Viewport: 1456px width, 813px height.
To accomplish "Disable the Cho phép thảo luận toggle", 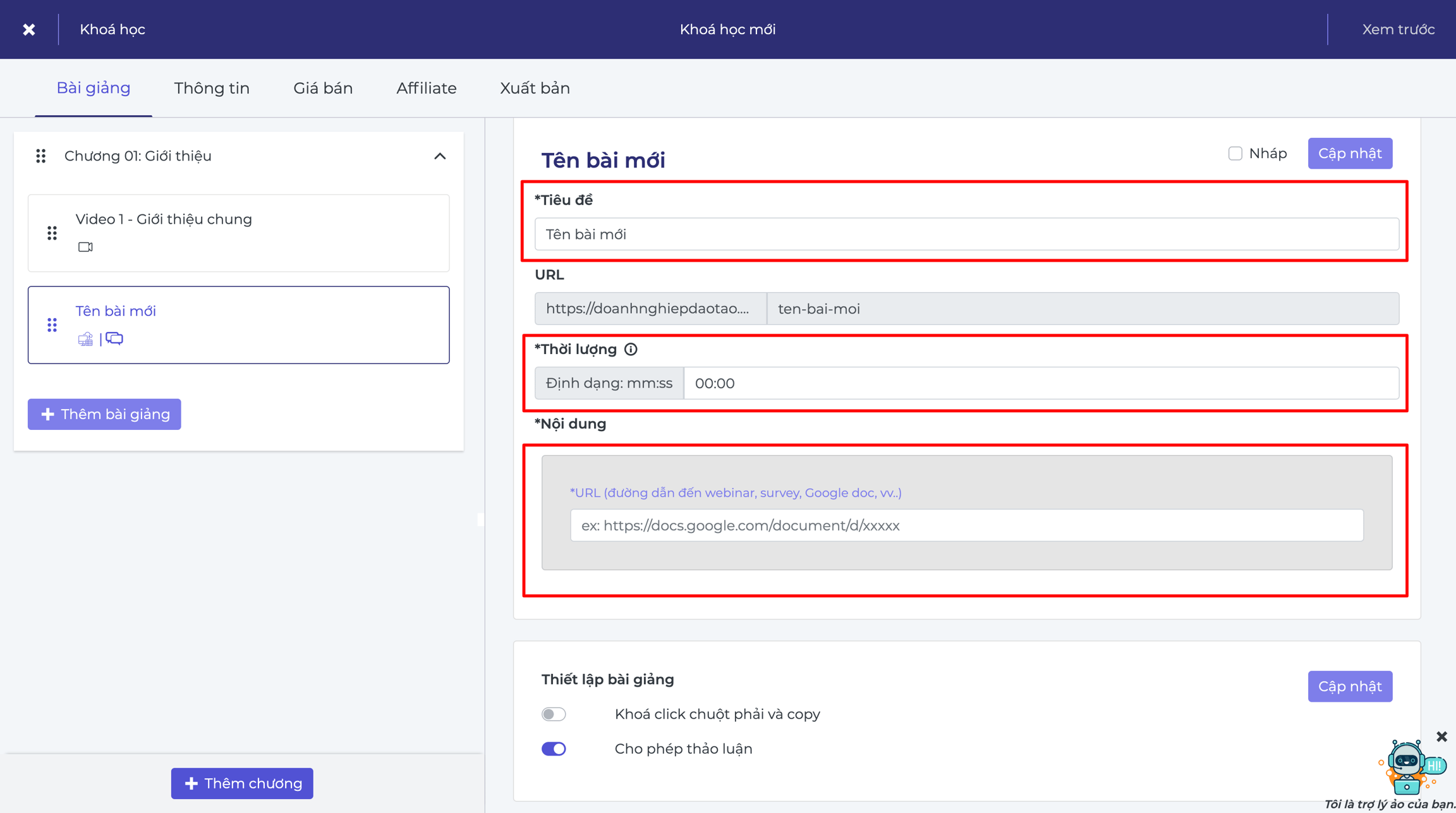I will 554,749.
